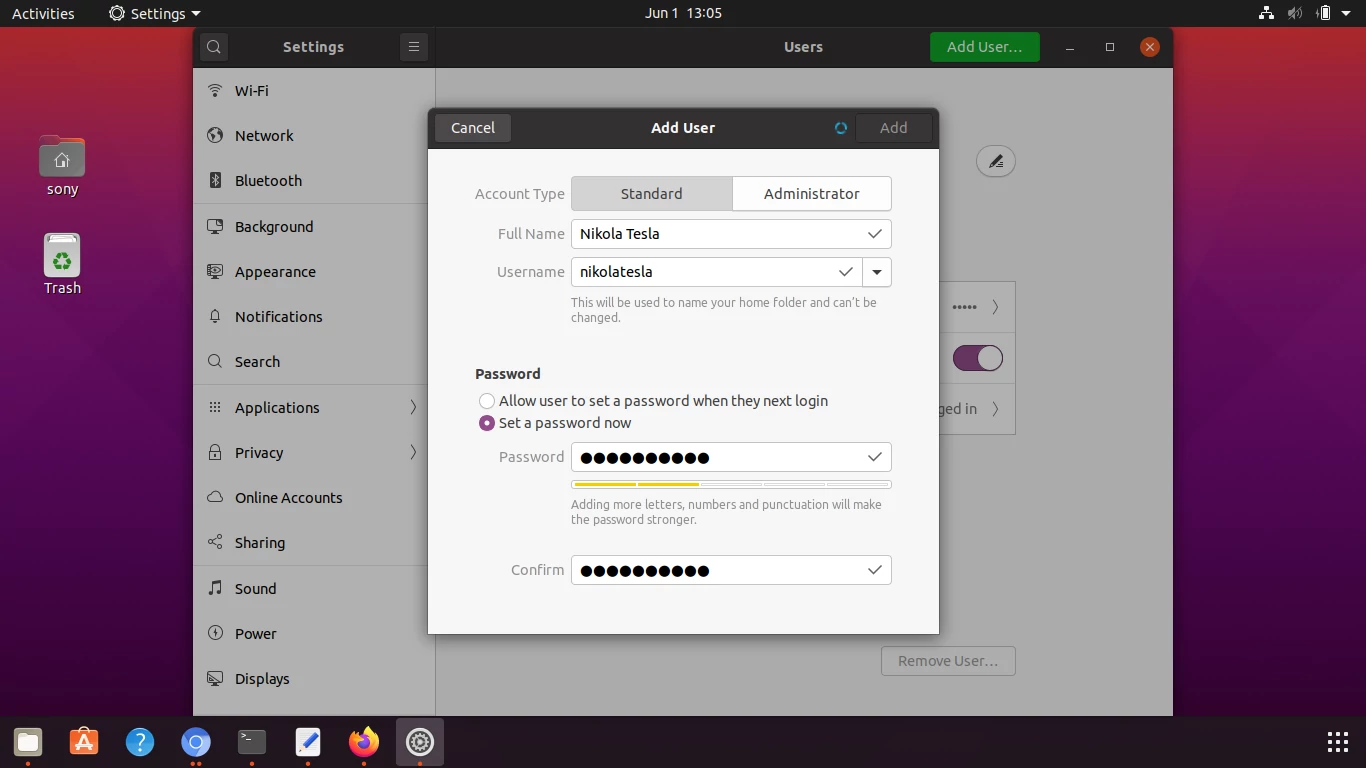1366x768 pixels.
Task: Click the Search magnifier icon in the sidebar list
Action: click(215, 361)
